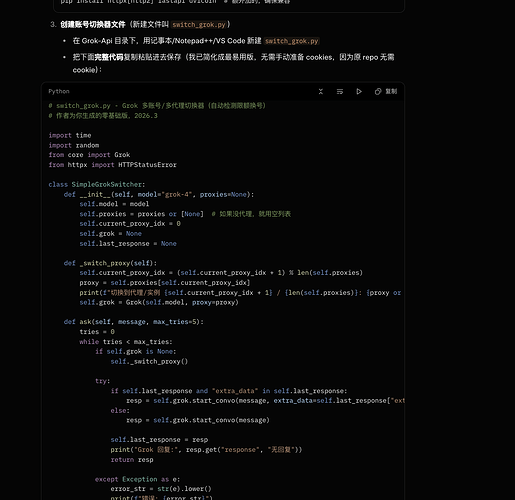Viewport: 515px width, 500px height.
Task: Click the first comment line "# switch_grok.py"
Action: pos(157,106)
